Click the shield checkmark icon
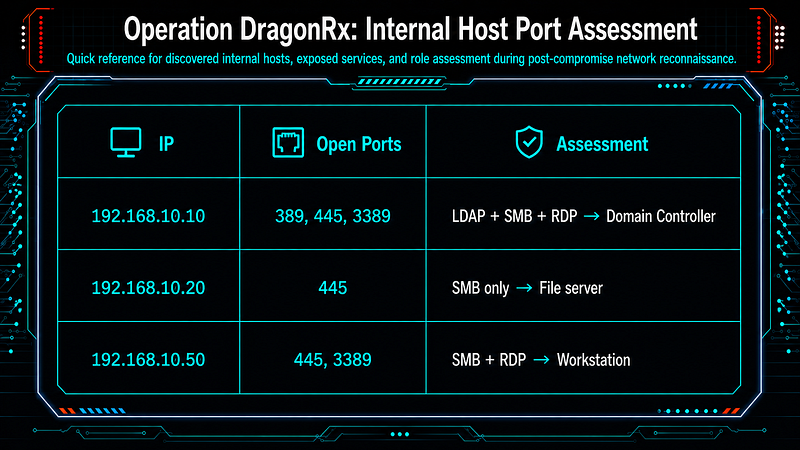800x450 pixels. pos(529,142)
